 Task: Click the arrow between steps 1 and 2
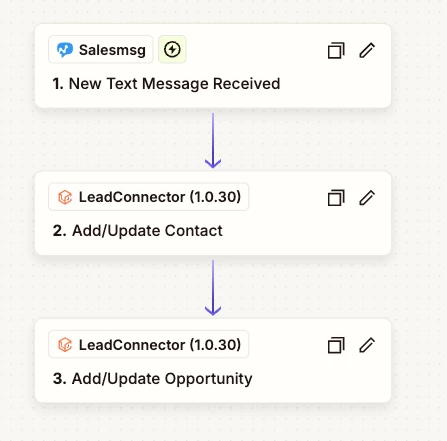click(x=213, y=140)
